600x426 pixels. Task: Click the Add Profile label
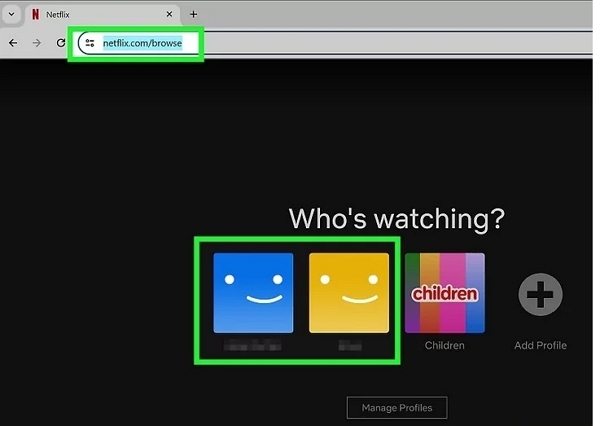point(540,345)
